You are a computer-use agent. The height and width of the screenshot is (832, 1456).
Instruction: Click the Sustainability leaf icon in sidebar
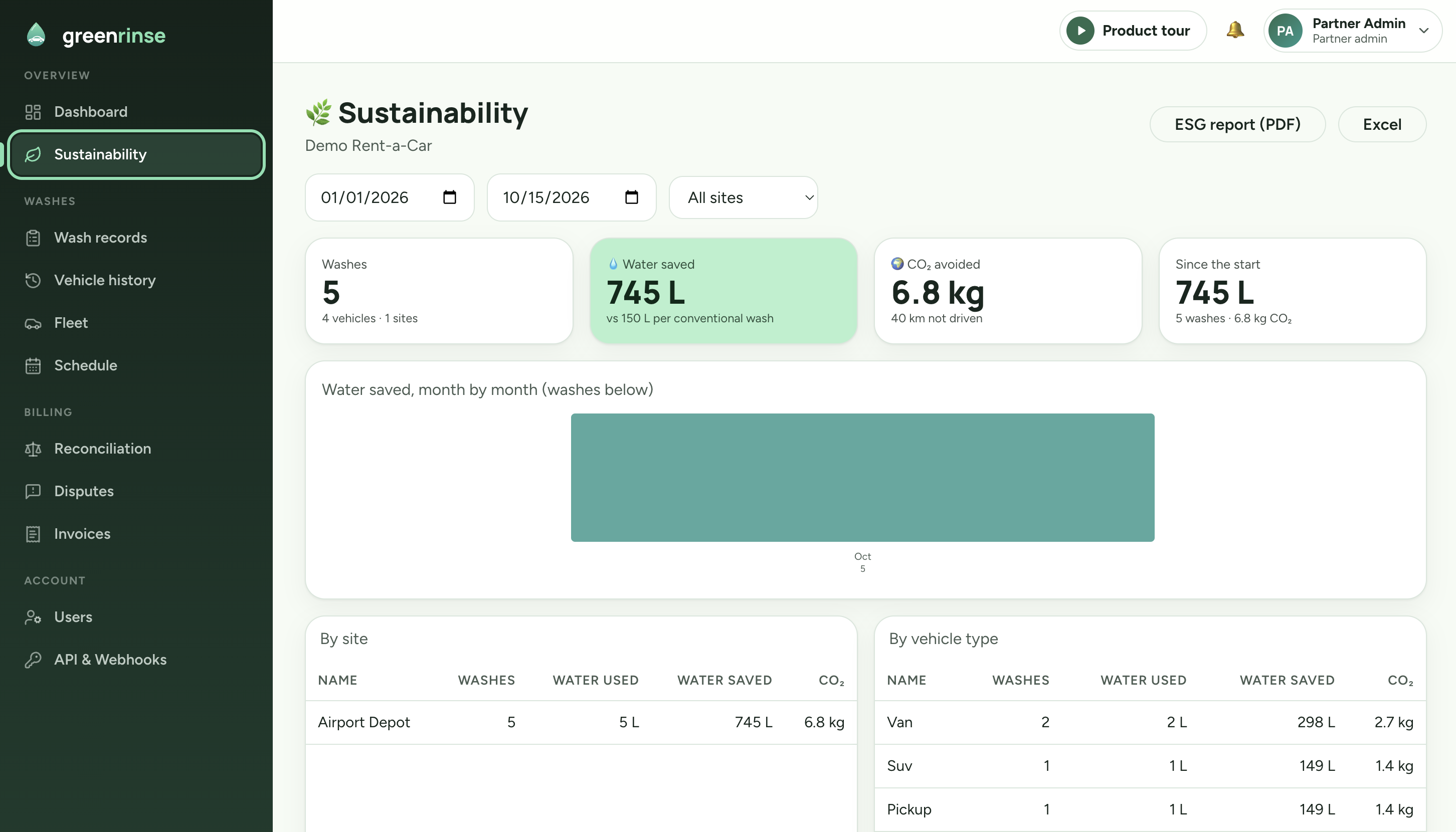click(x=33, y=154)
